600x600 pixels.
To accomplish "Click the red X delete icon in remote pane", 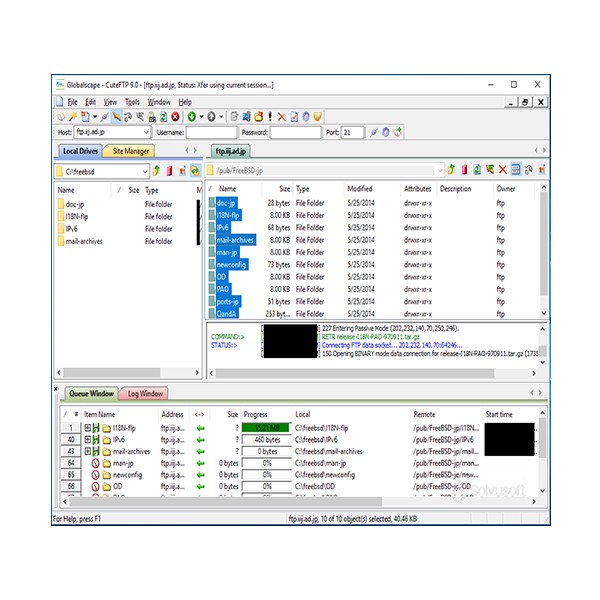I will click(x=503, y=170).
